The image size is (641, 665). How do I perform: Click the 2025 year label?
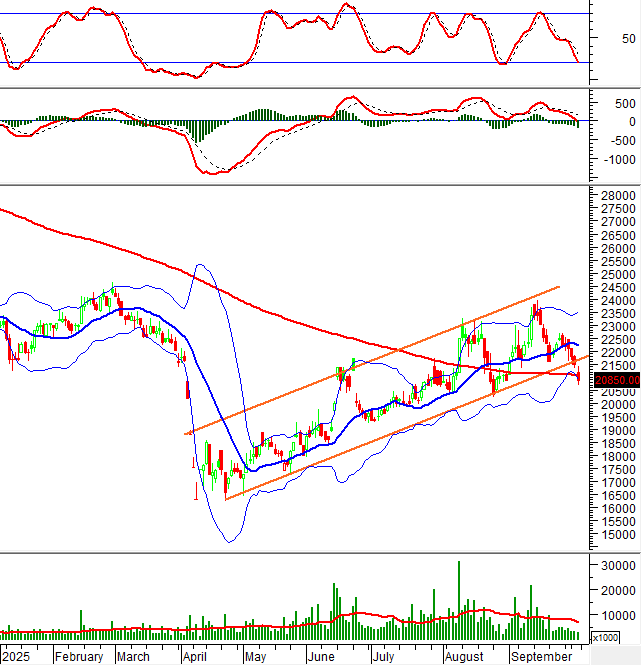(x=17, y=657)
